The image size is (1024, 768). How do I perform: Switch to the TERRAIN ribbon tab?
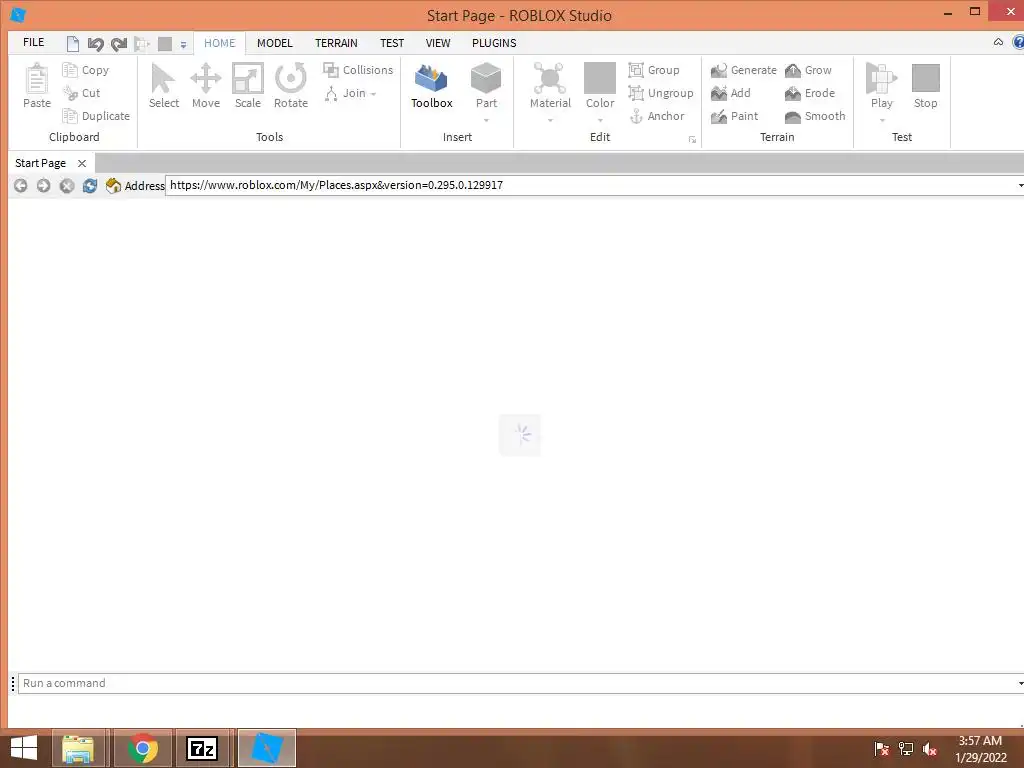click(x=336, y=43)
